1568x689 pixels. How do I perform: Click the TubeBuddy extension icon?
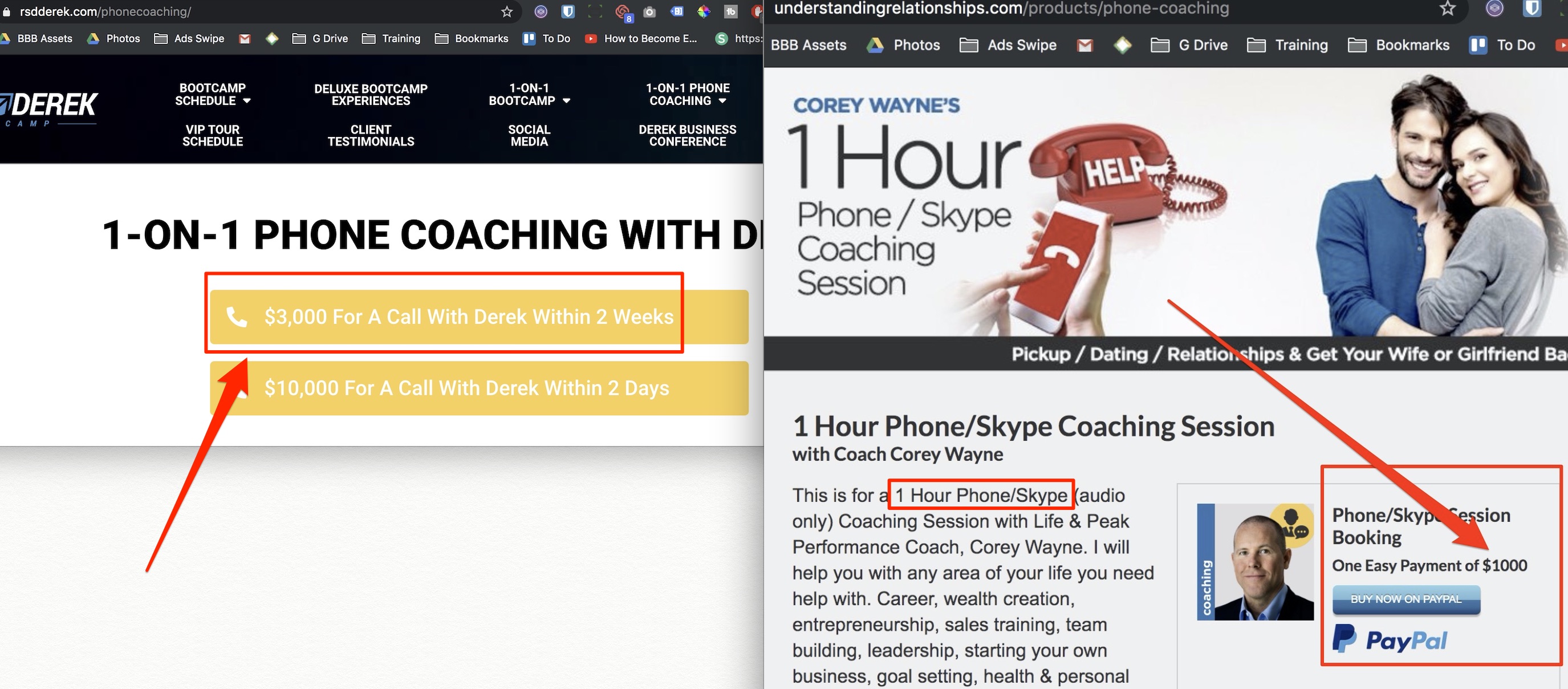pos(730,11)
